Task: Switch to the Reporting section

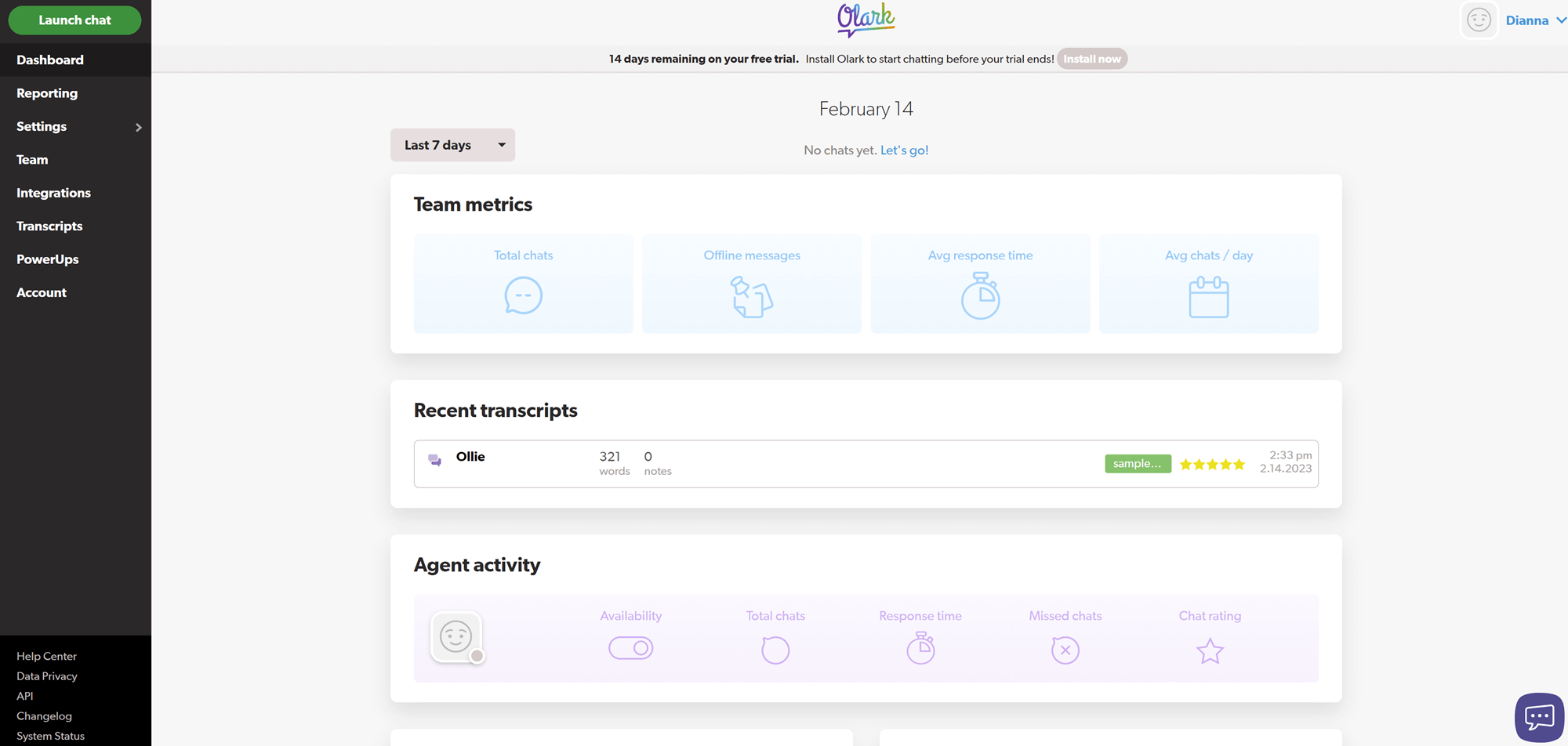Action: click(x=46, y=92)
